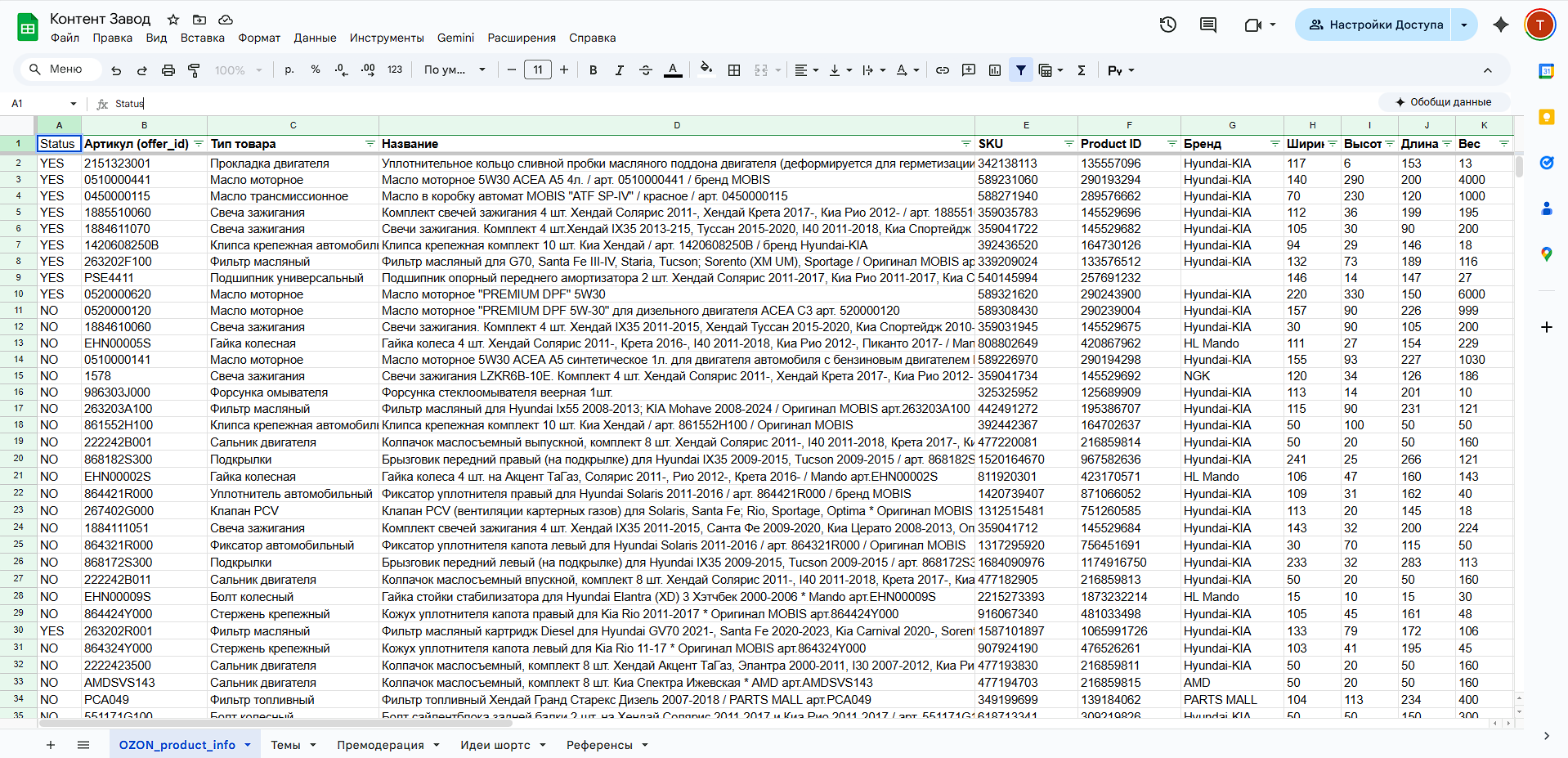This screenshot has width=1568, height=758.
Task: Open more number formats (123)
Action: 395,70
